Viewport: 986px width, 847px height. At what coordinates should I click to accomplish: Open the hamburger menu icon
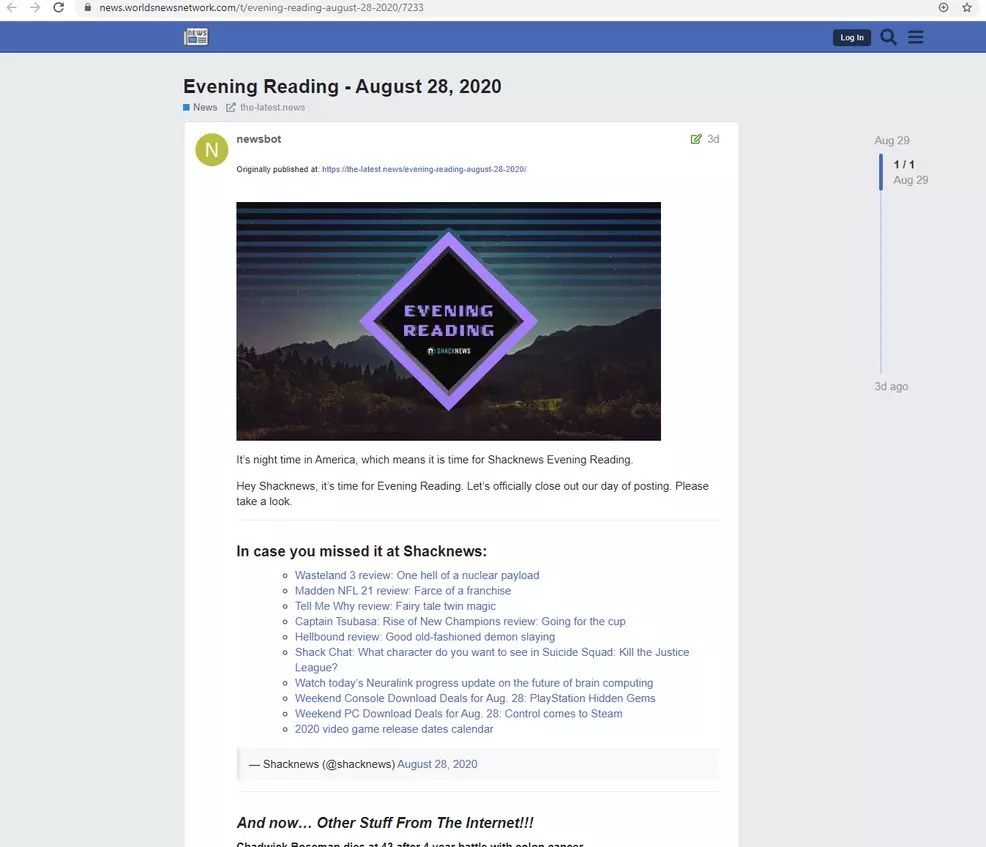(x=916, y=37)
